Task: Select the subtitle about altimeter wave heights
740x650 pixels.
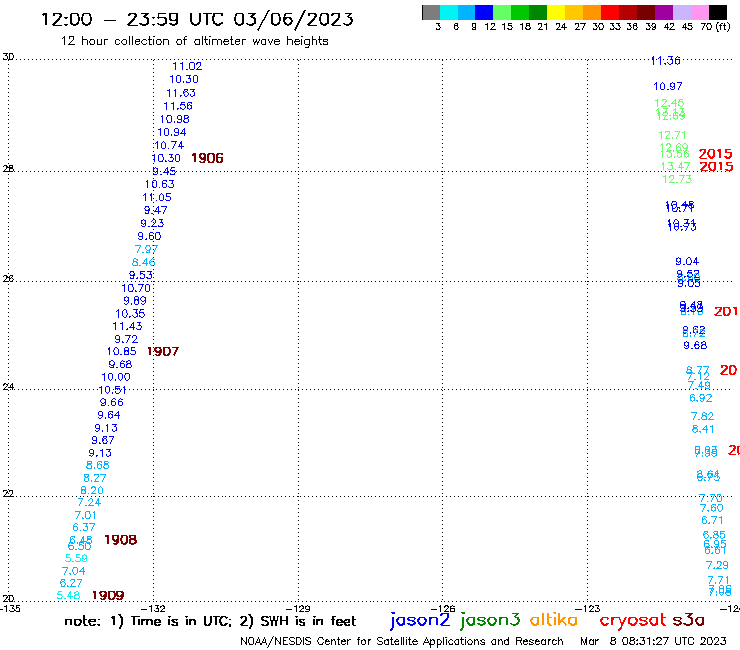Action: [194, 42]
